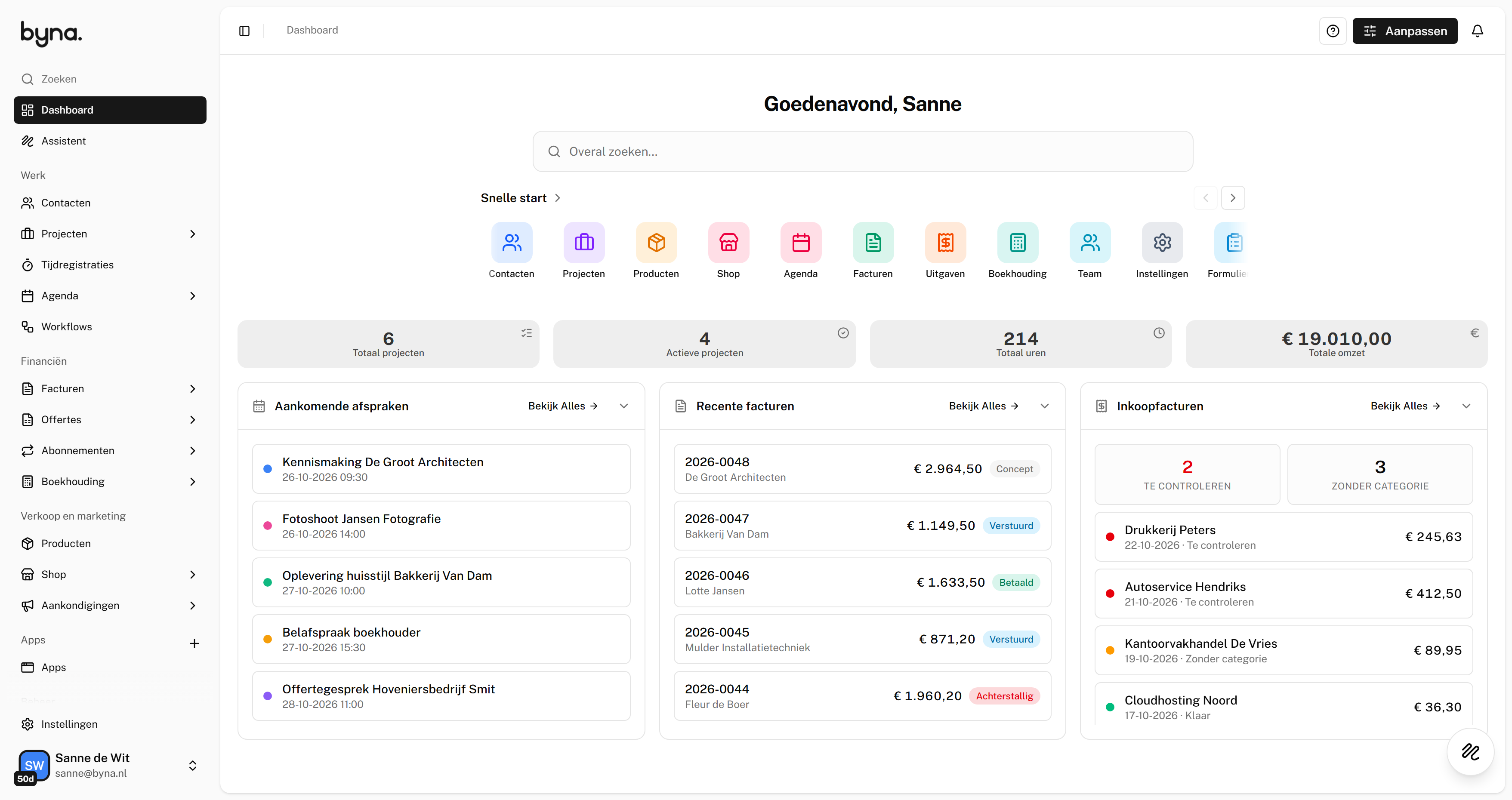Image resolution: width=1512 pixels, height=800 pixels.
Task: Collapse Inkoopfacturen widget
Action: 1466,406
